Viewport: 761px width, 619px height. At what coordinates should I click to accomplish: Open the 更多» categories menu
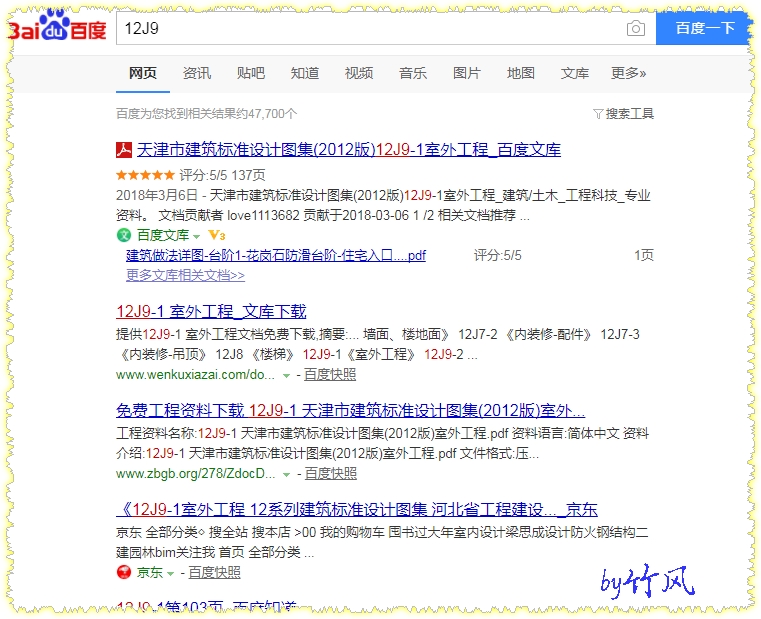pos(629,73)
